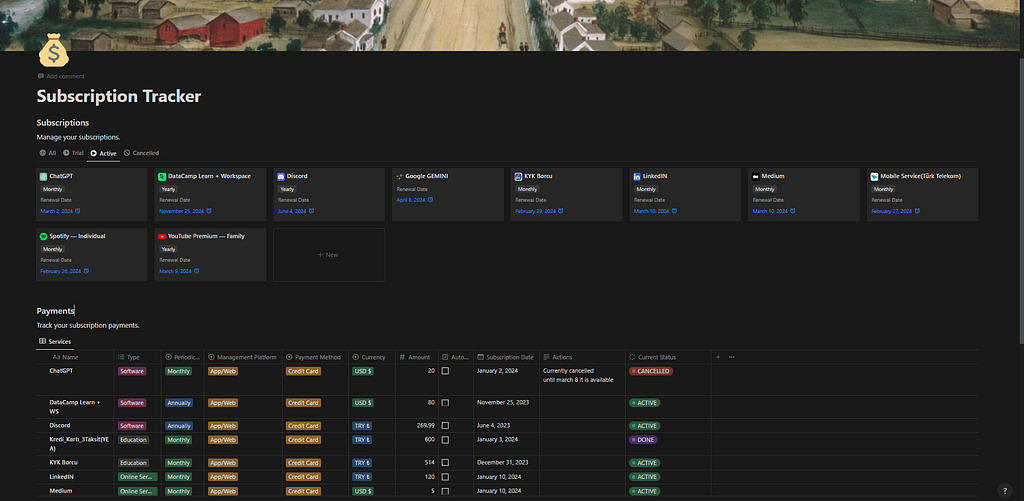Click the Add comment link
Viewport: 1024px width, 501px height.
(x=61, y=76)
